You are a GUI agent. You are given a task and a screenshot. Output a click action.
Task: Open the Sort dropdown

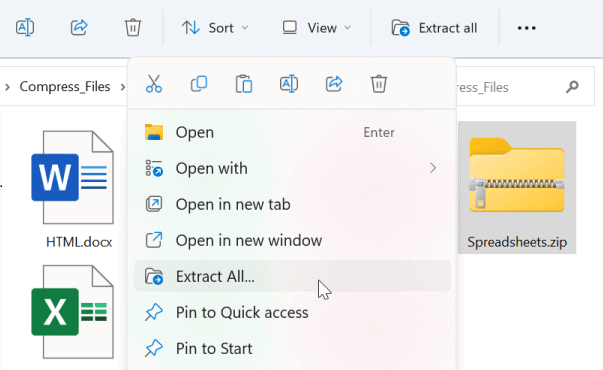tap(215, 28)
